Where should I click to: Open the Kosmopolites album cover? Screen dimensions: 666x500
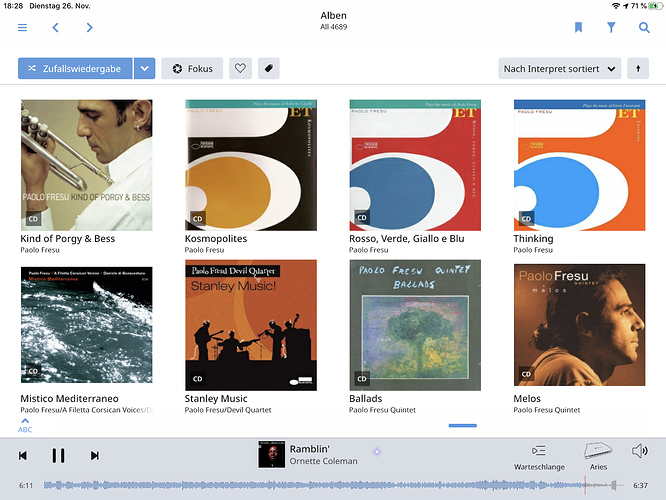point(251,165)
